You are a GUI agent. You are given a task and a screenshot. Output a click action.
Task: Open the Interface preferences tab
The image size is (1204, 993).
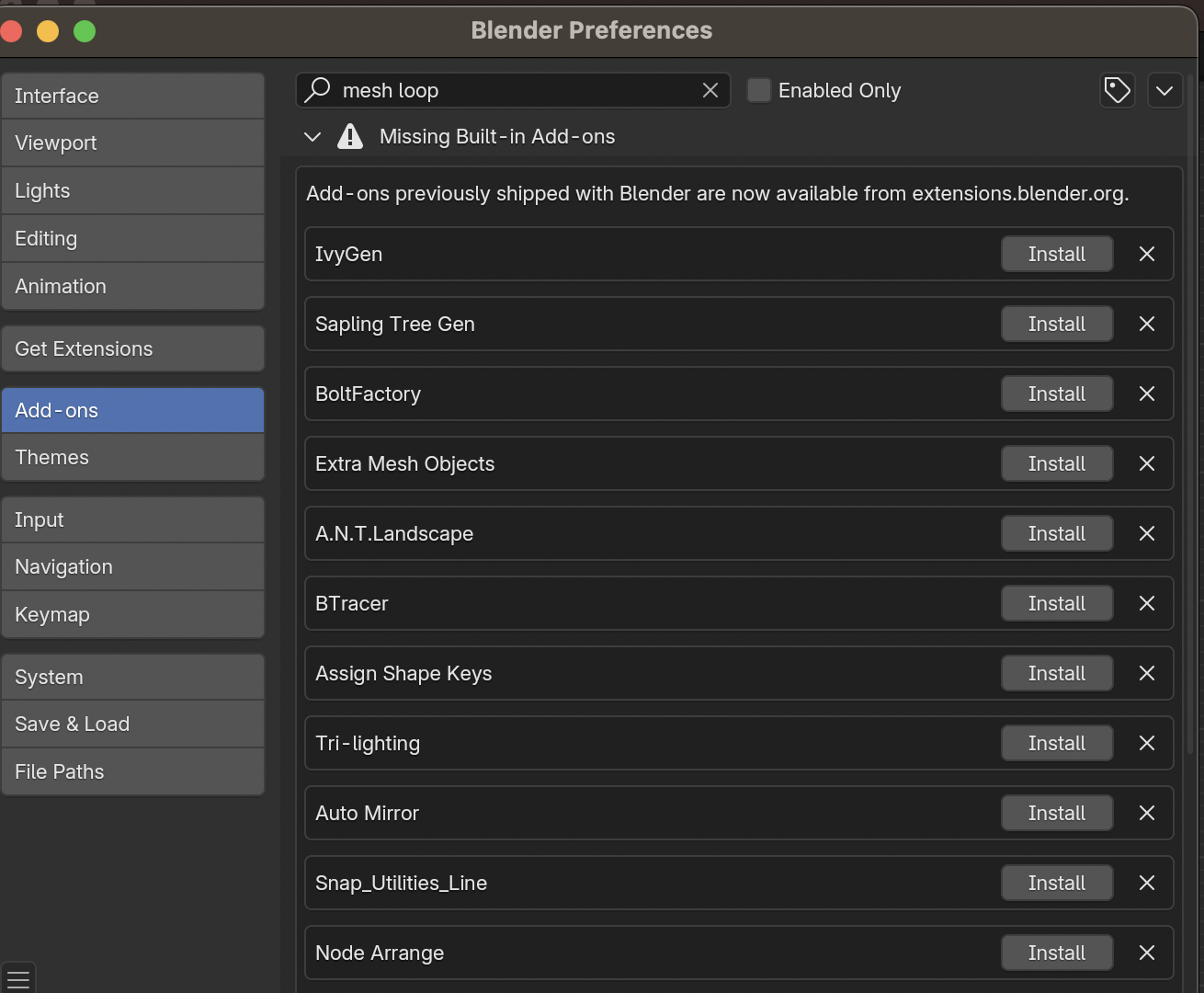pos(132,96)
